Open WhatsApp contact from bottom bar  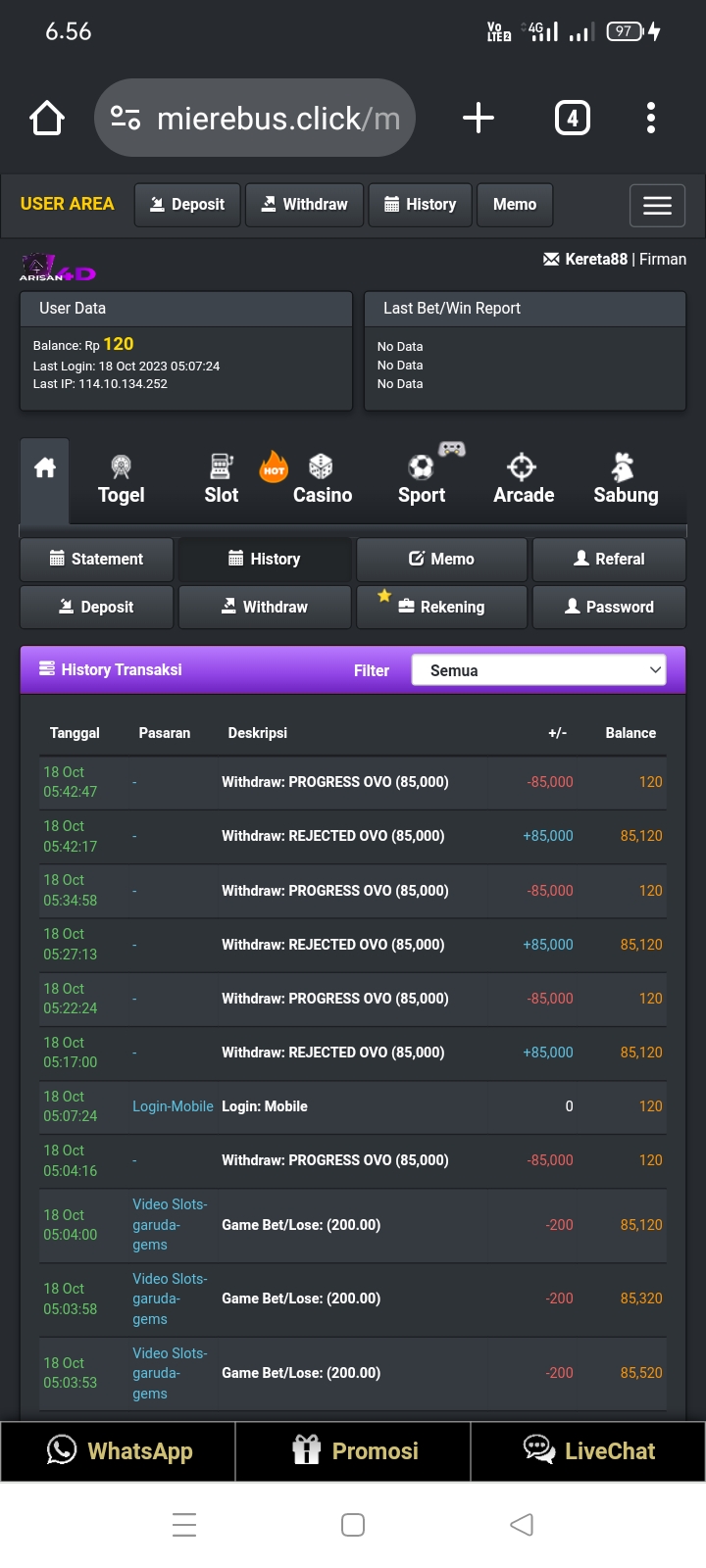click(x=119, y=1451)
